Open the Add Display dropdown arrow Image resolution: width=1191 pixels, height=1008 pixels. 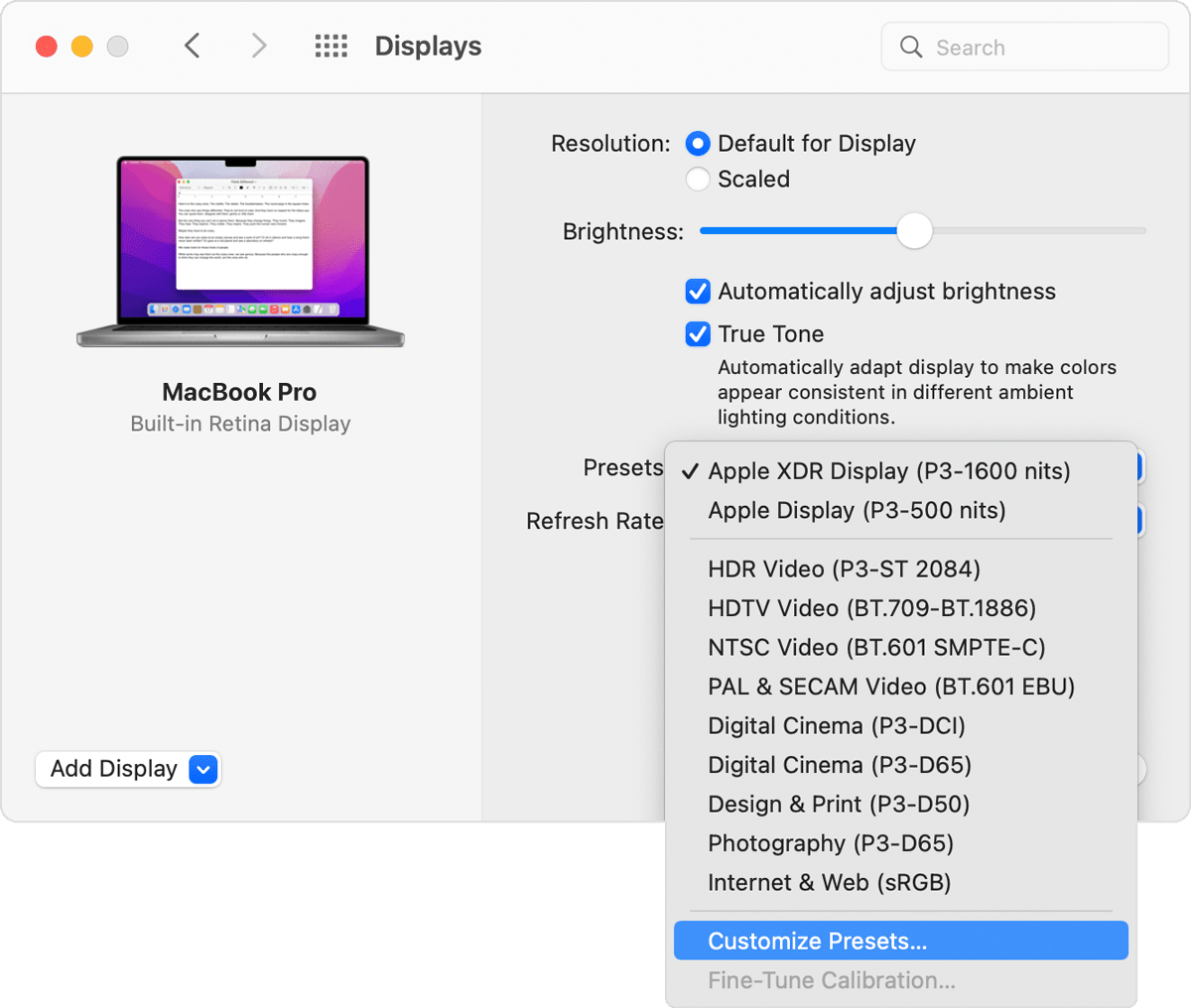coord(203,769)
